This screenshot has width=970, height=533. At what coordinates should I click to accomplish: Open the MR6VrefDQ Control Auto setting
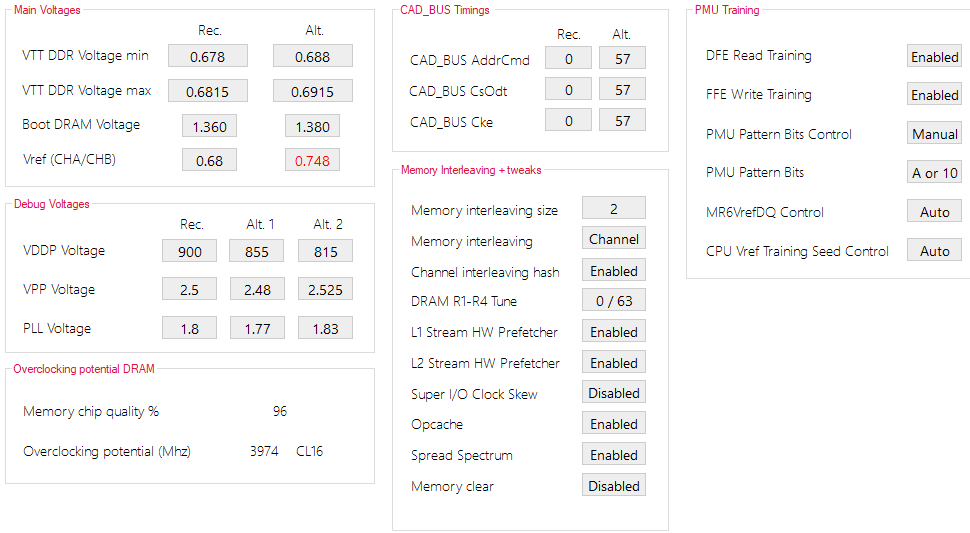point(935,212)
